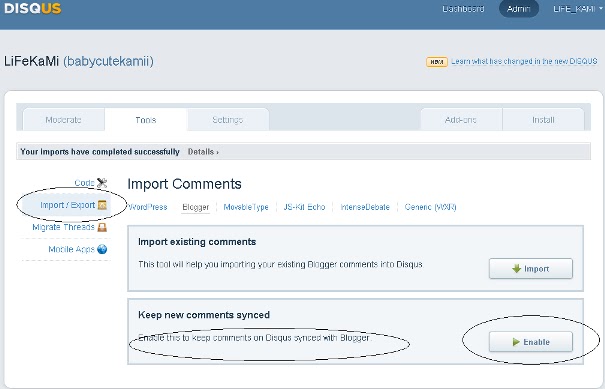605x389 pixels.
Task: Open Migrate Threads sidebar link
Action: tap(63, 227)
